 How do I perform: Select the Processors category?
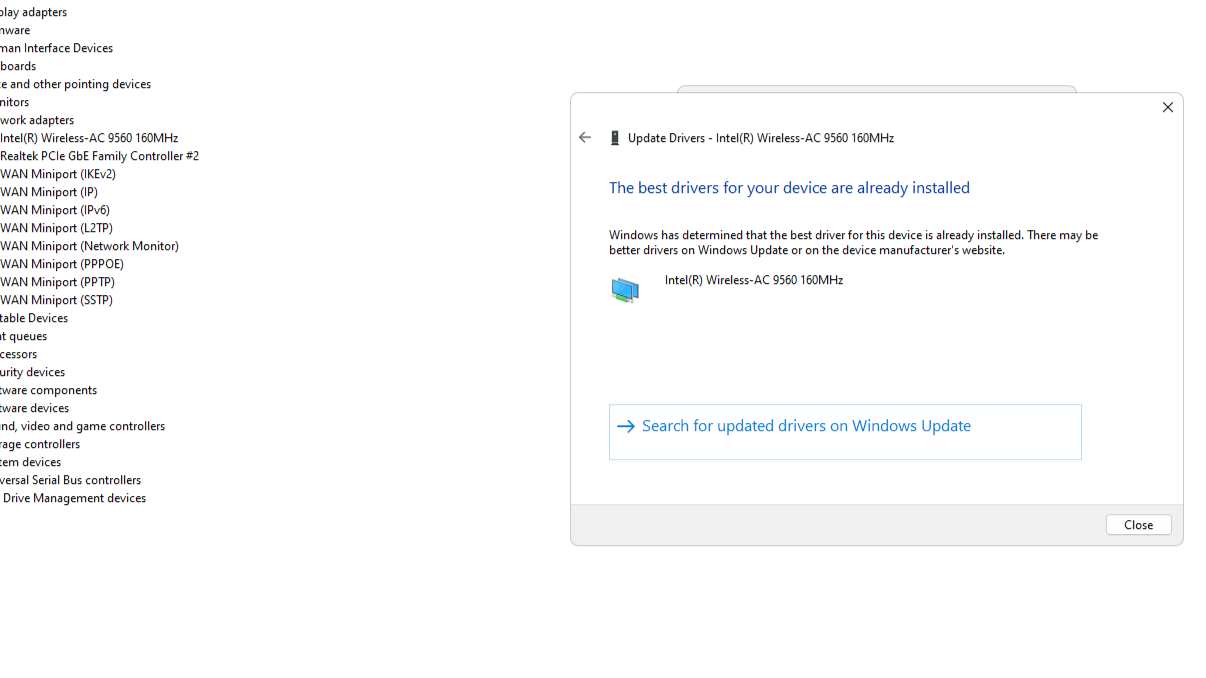18,354
